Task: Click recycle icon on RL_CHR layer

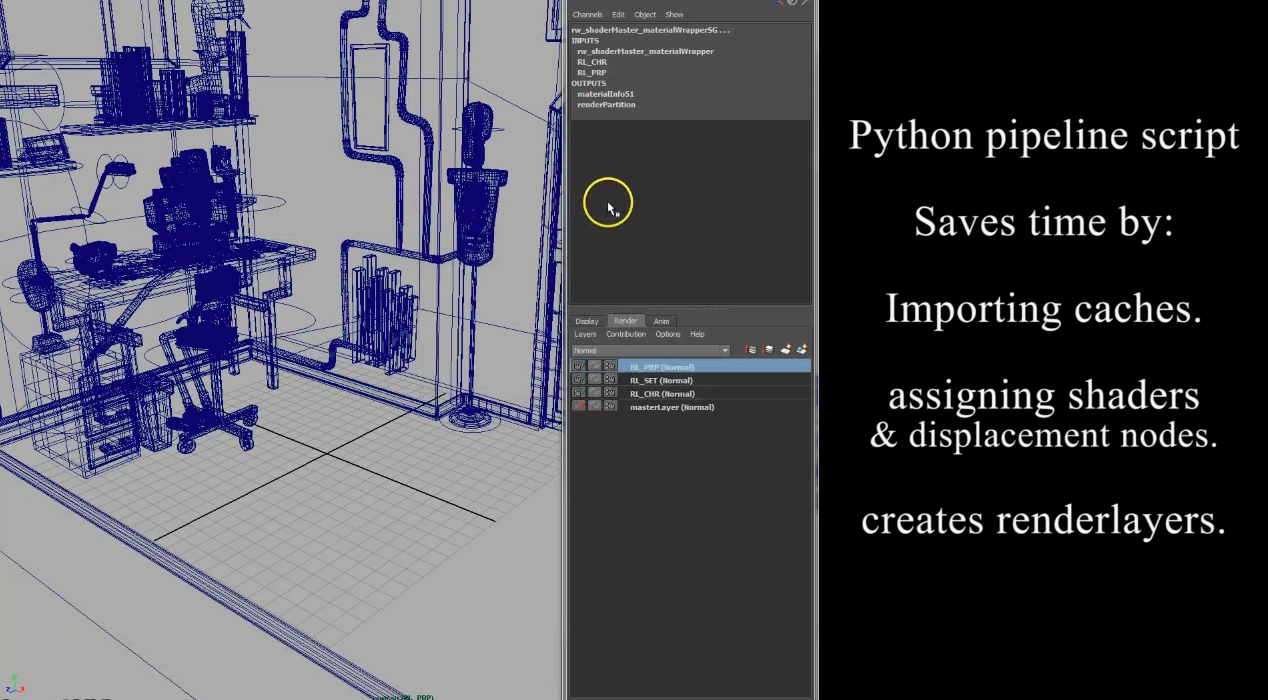Action: point(594,393)
